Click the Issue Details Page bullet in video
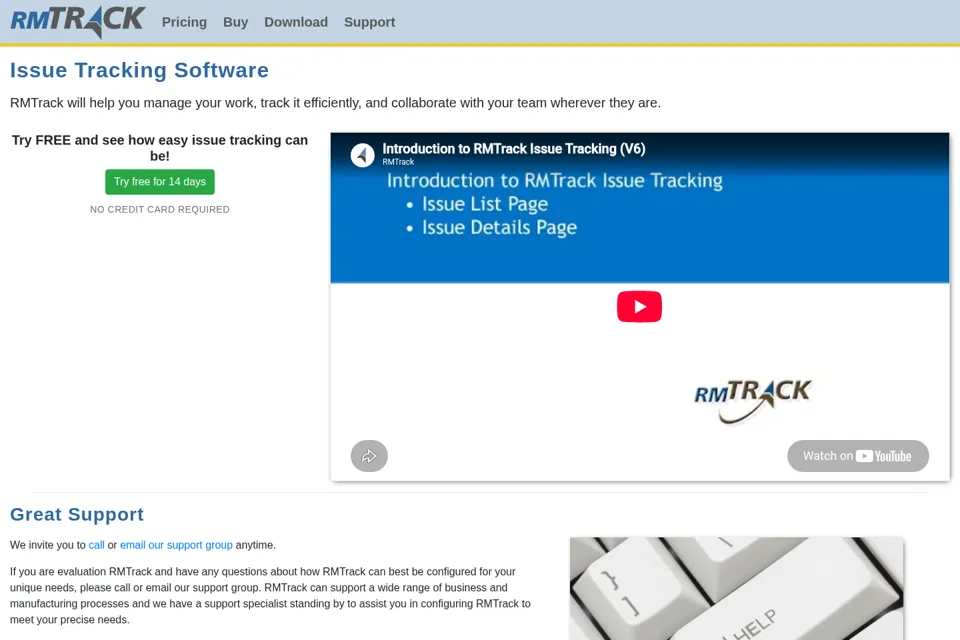960x640 pixels. click(x=499, y=228)
